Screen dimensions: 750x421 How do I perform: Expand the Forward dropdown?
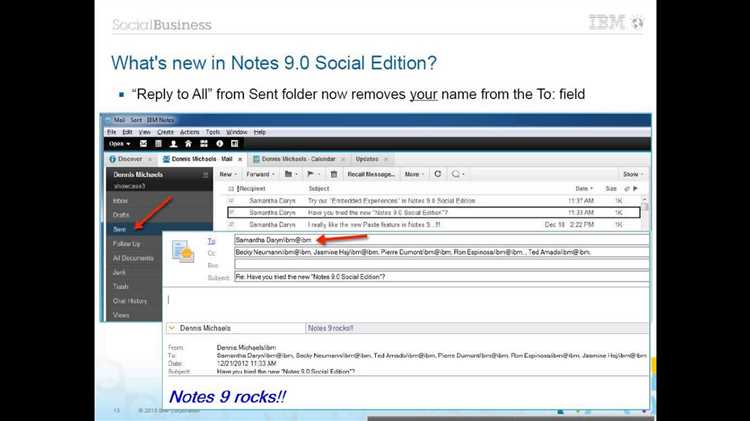pos(262,174)
